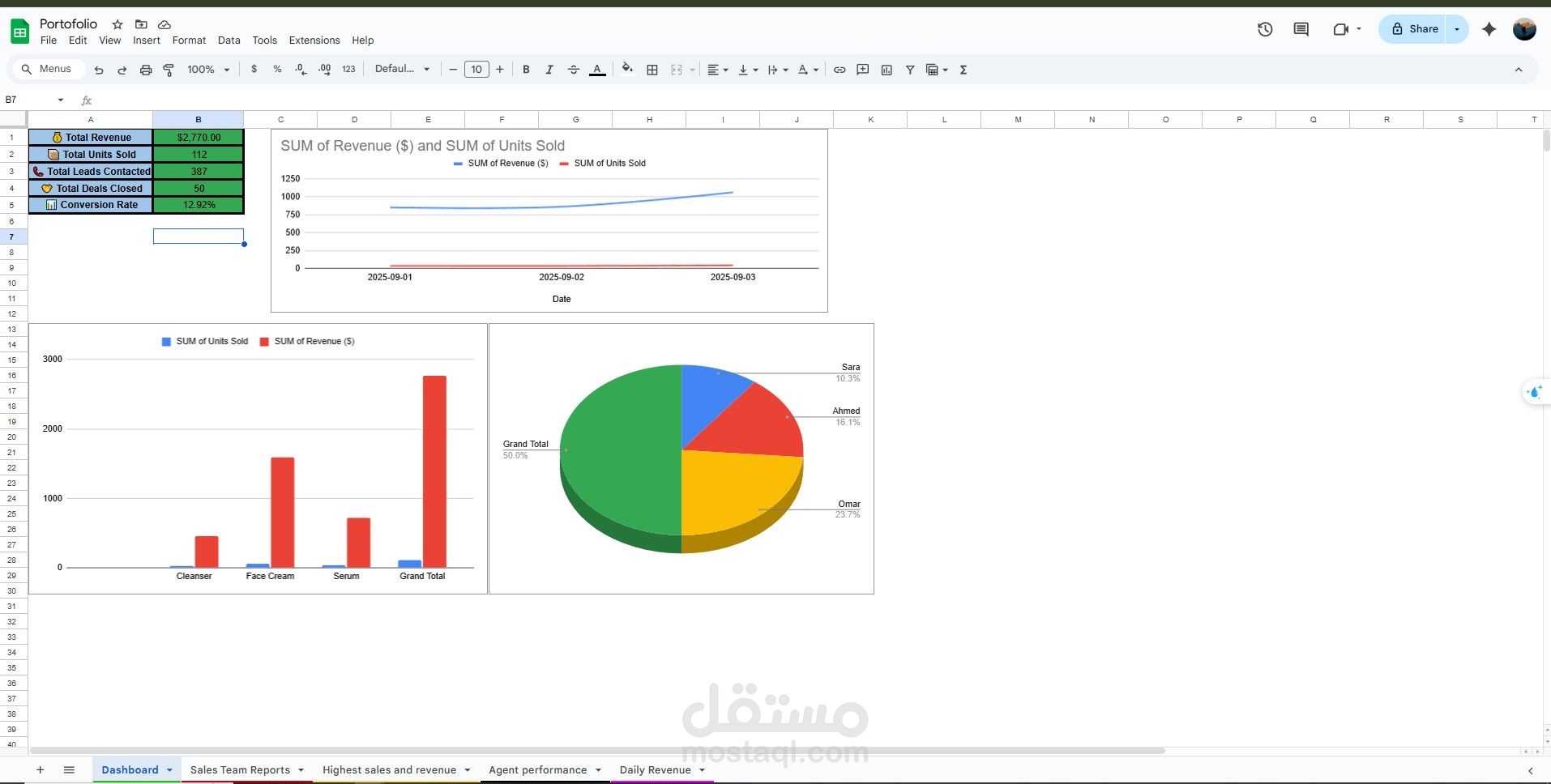Open the zoom level dropdown

point(207,69)
